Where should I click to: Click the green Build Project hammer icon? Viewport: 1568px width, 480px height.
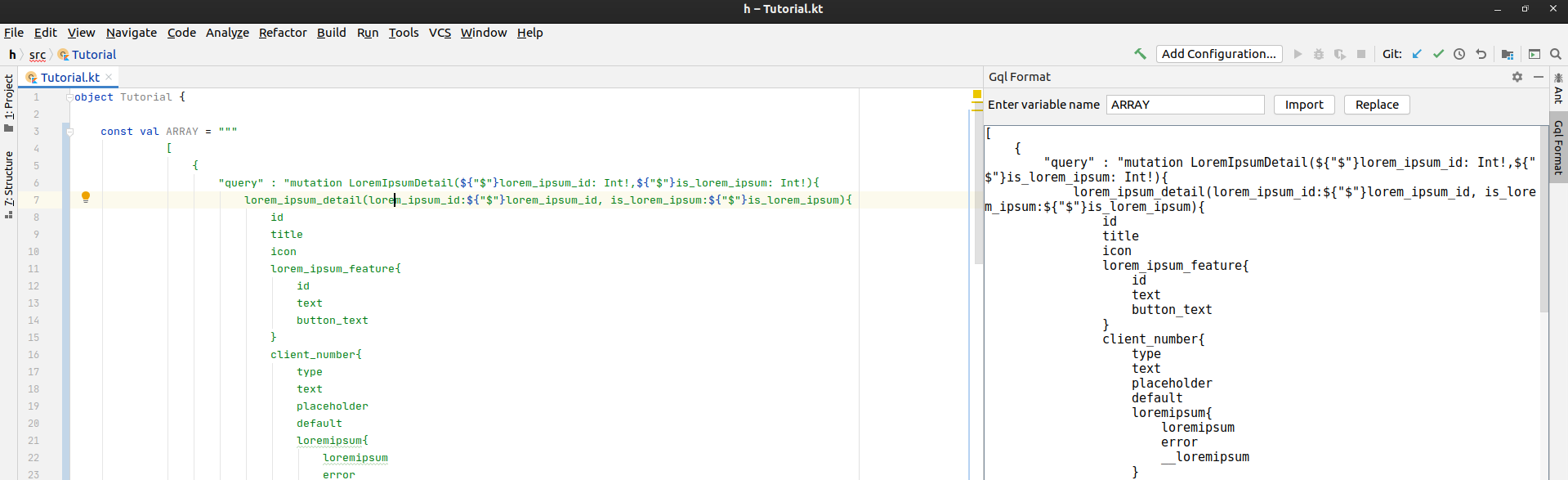[1140, 54]
